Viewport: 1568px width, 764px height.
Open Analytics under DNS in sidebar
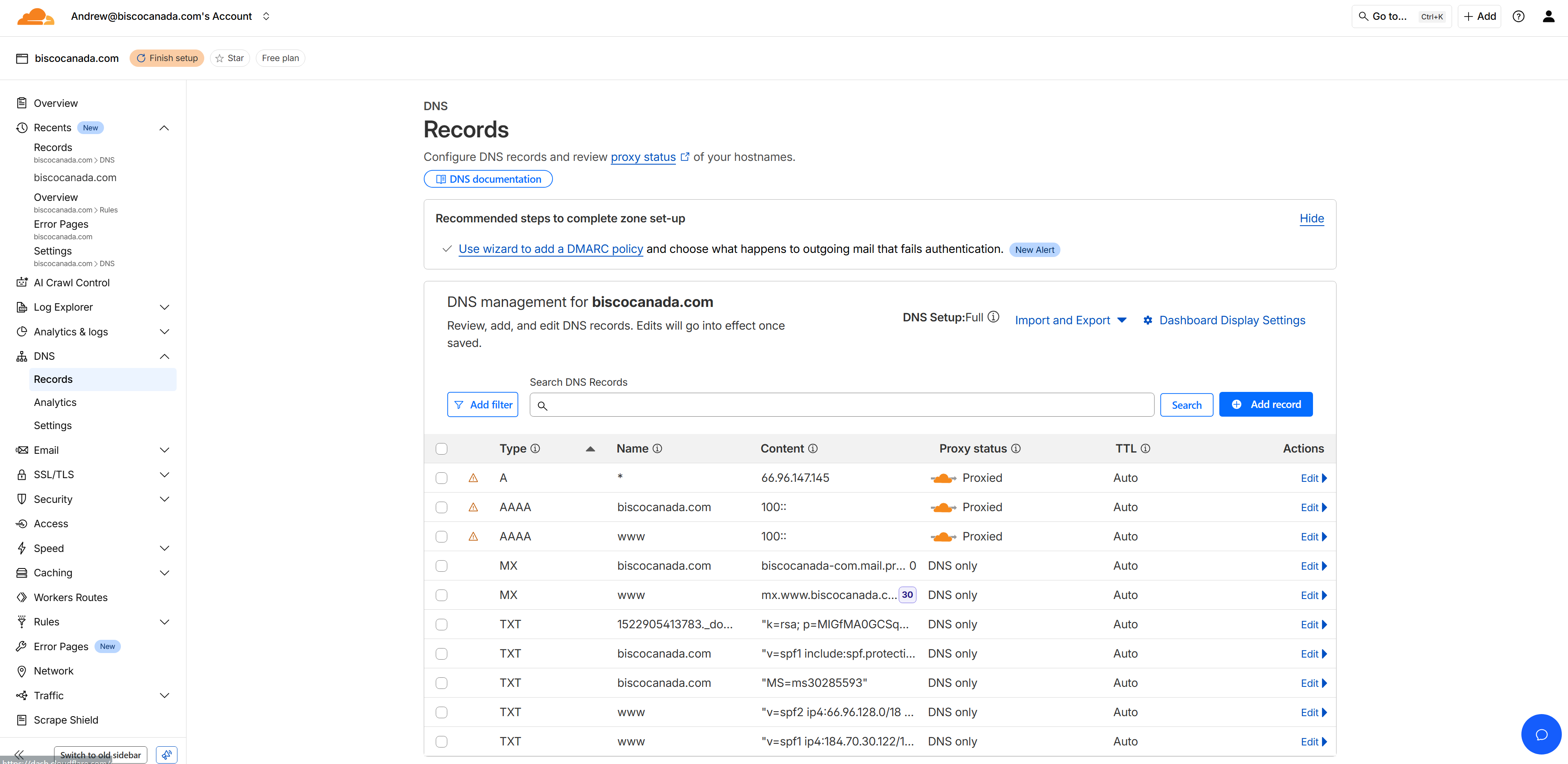pos(55,402)
